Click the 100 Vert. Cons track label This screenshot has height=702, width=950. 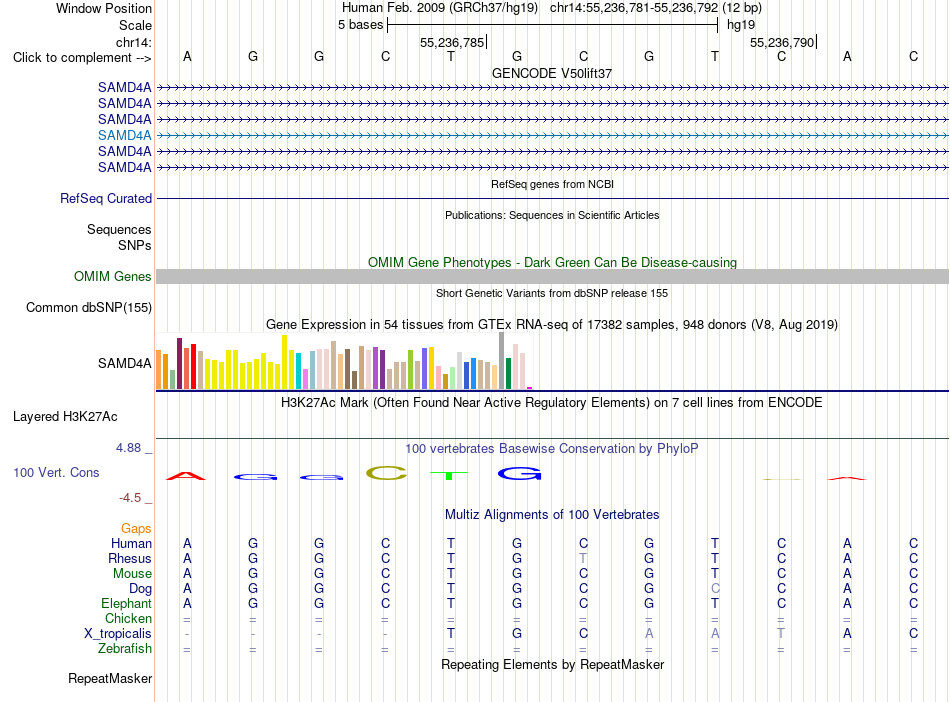point(56,472)
